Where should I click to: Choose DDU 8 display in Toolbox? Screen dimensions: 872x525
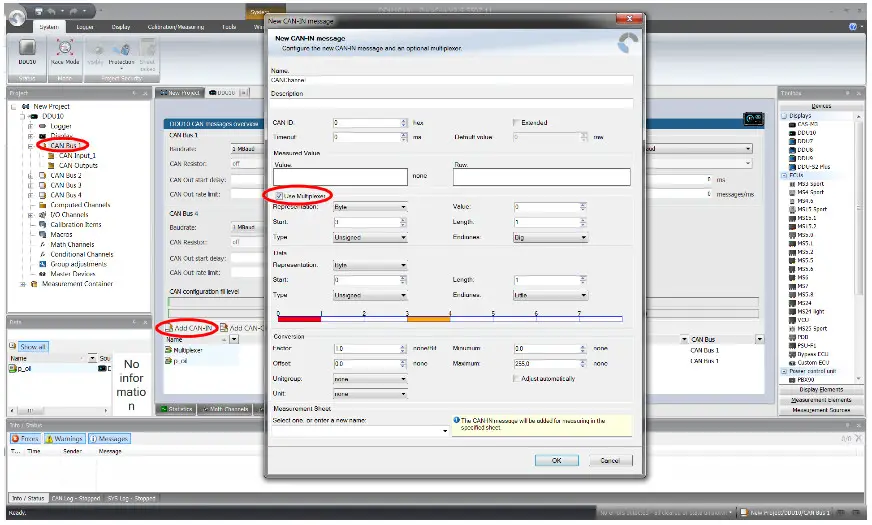click(x=805, y=150)
